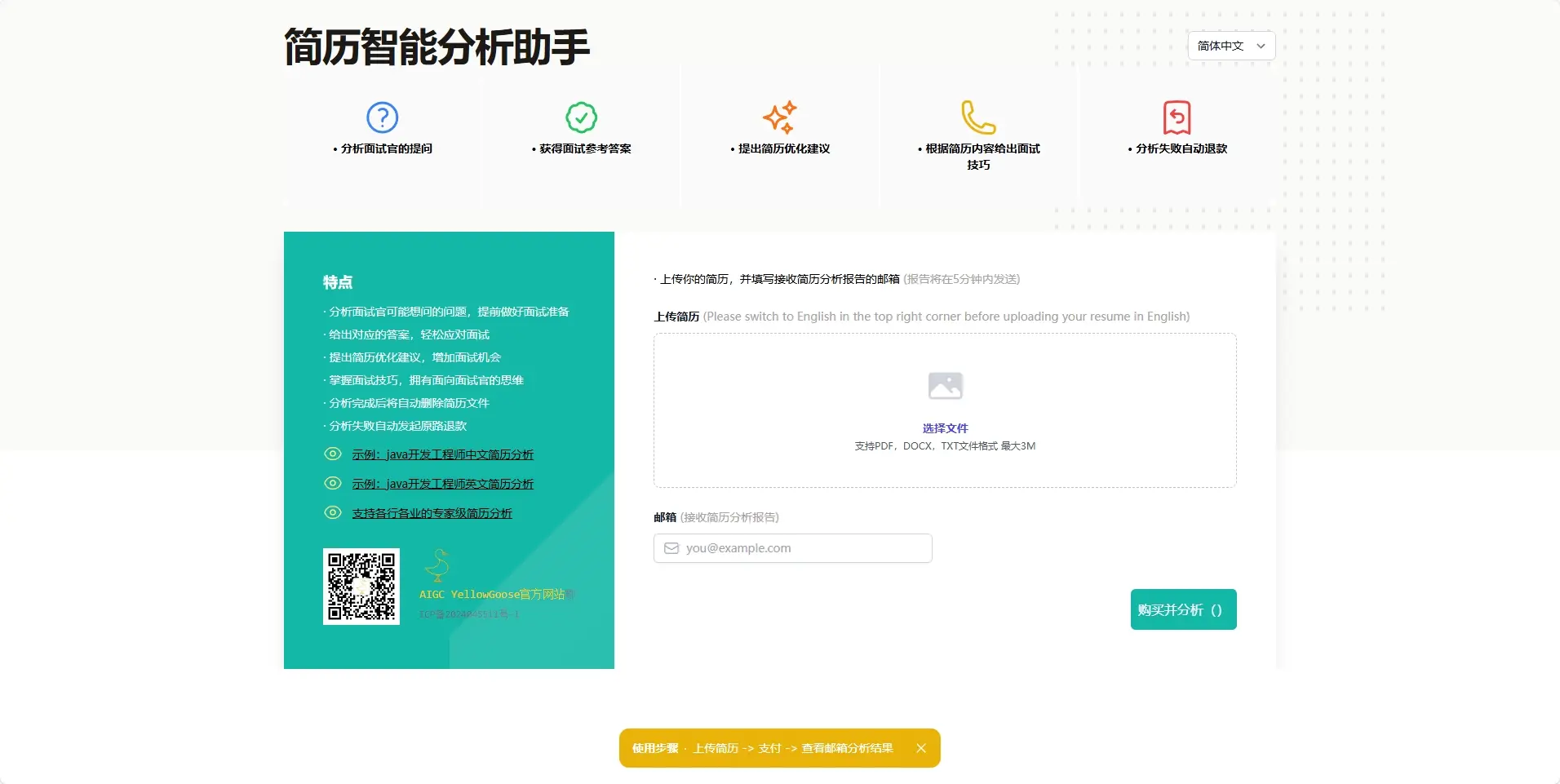The height and width of the screenshot is (784, 1560).
Task: Open the Java developer Chinese resume example
Action: [443, 454]
